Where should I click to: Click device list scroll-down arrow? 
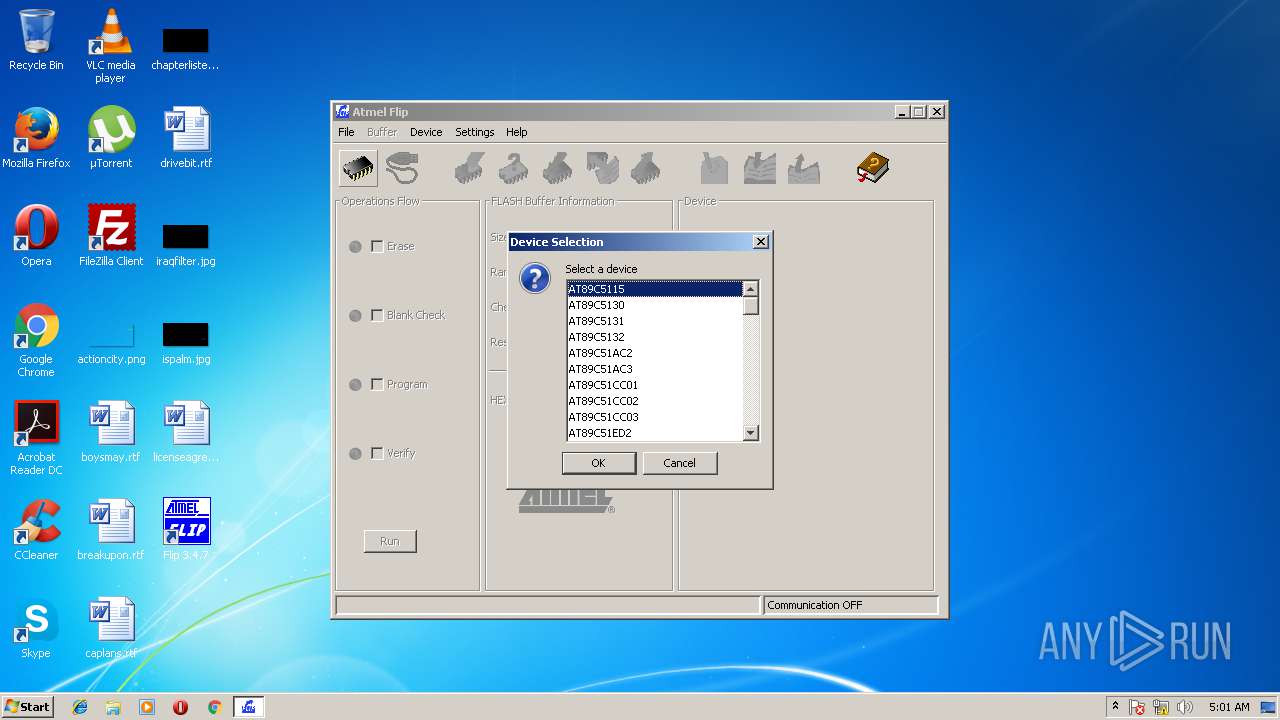click(x=751, y=433)
